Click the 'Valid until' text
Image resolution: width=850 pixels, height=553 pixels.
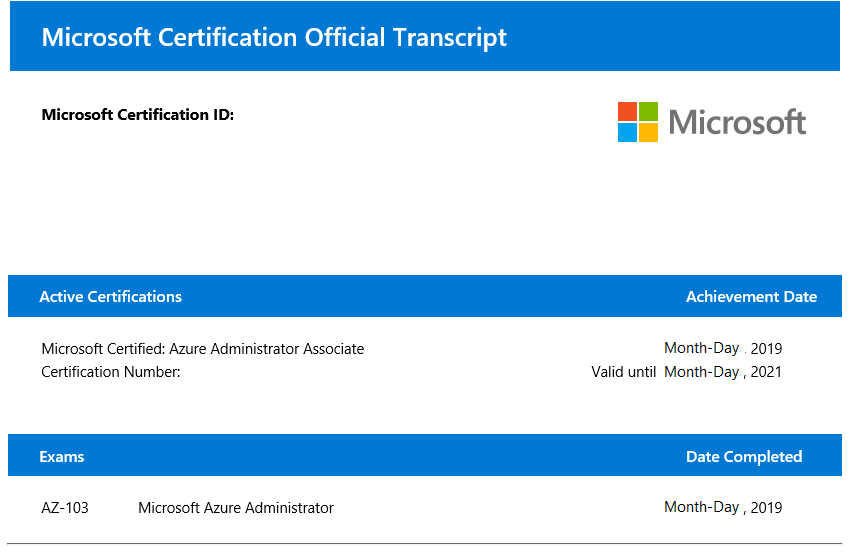pyautogui.click(x=623, y=372)
